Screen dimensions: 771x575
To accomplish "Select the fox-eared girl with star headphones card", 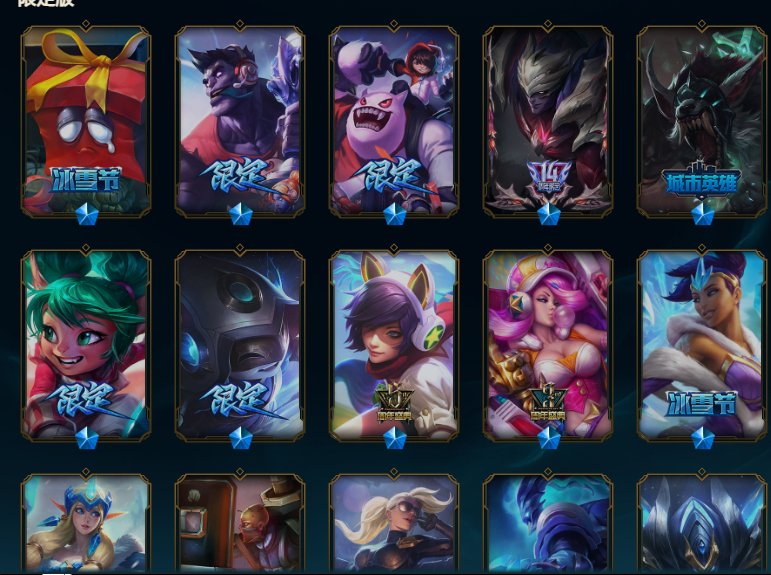I will 394,345.
